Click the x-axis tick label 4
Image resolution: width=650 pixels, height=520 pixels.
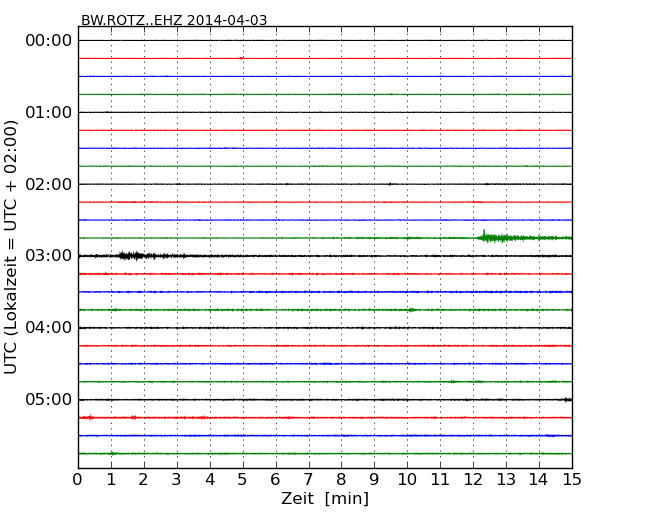coord(210,480)
